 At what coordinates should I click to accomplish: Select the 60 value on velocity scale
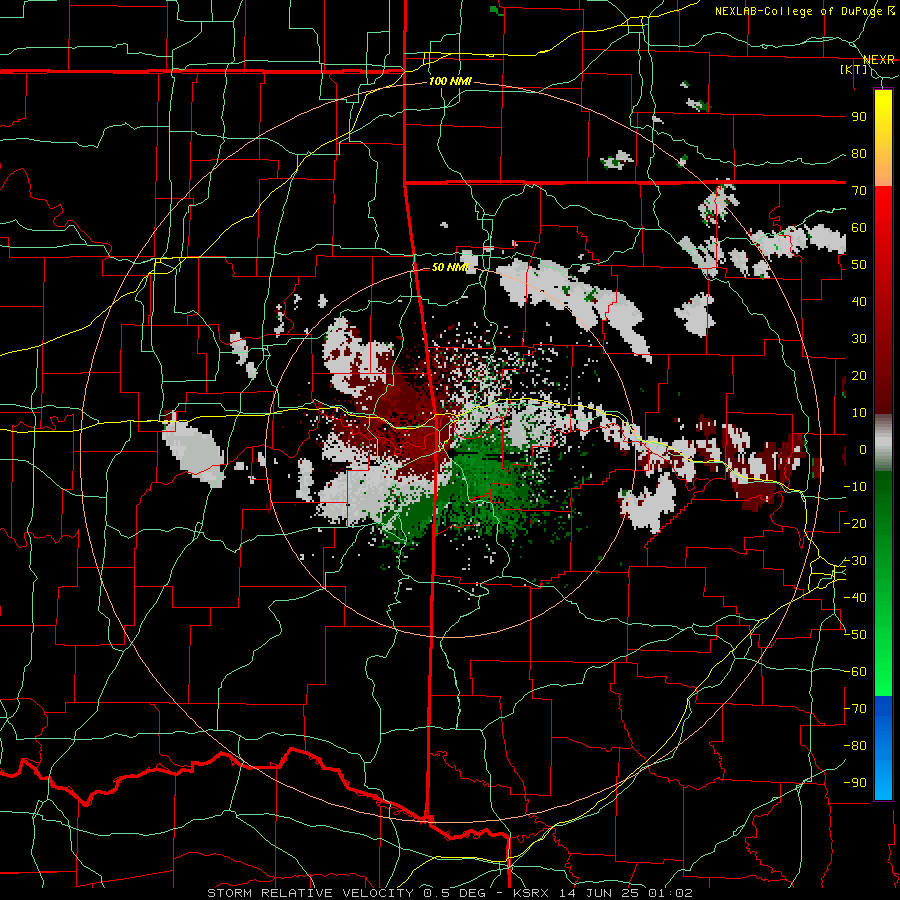click(859, 228)
